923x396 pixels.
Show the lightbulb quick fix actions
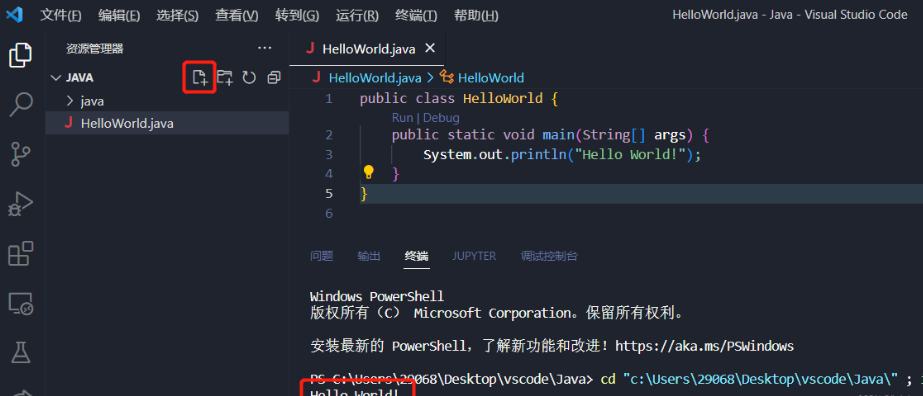click(368, 172)
